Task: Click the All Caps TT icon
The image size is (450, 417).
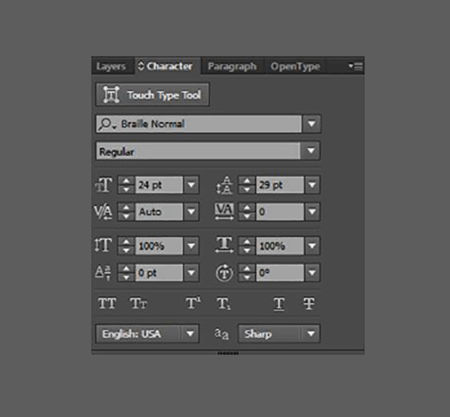Action: tap(107, 304)
